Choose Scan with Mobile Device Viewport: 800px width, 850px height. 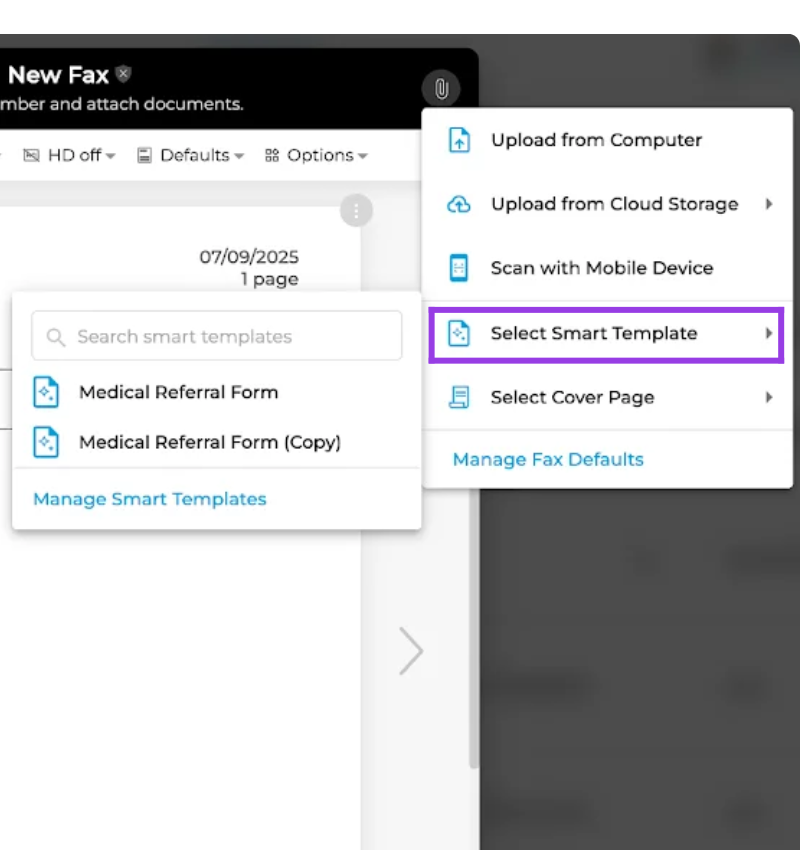coord(607,268)
